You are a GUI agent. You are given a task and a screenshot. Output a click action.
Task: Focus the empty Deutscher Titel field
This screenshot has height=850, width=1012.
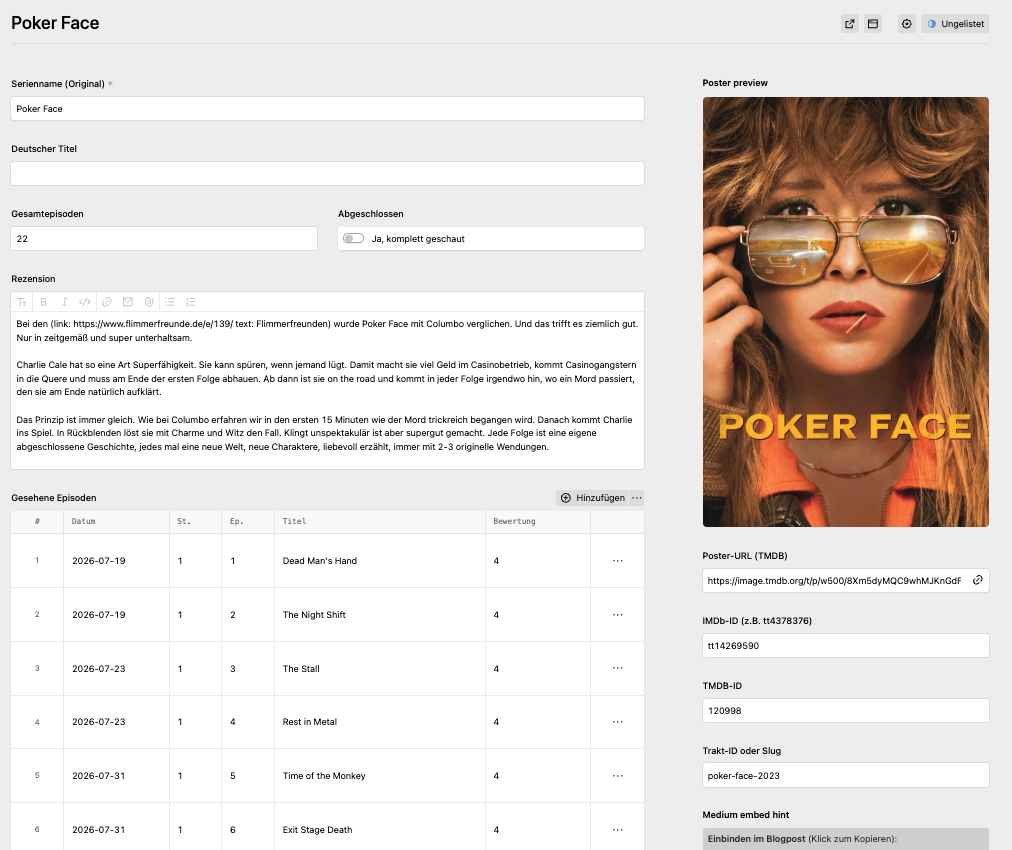[327, 174]
